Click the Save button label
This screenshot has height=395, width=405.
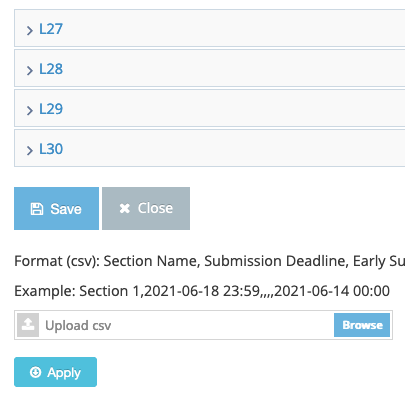coord(66,209)
